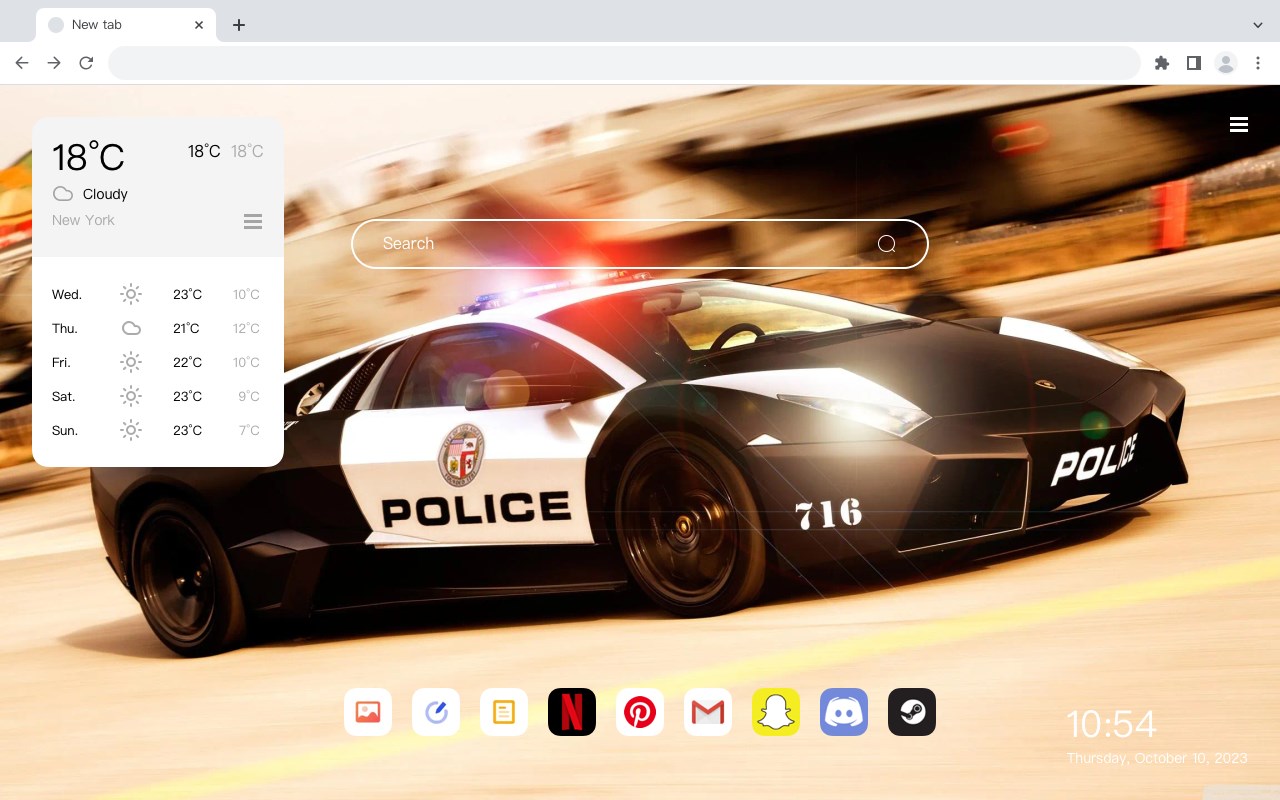Close the New tab
This screenshot has height=800, width=1280.
[199, 25]
